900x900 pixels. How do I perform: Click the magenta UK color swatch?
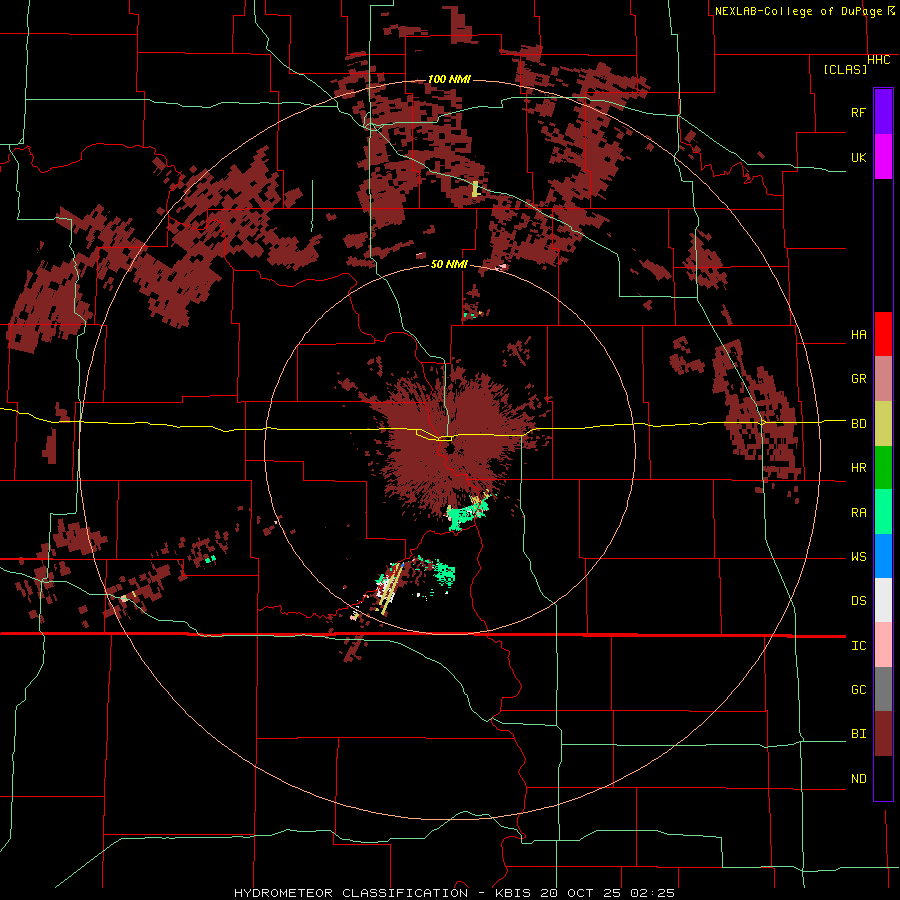[883, 157]
